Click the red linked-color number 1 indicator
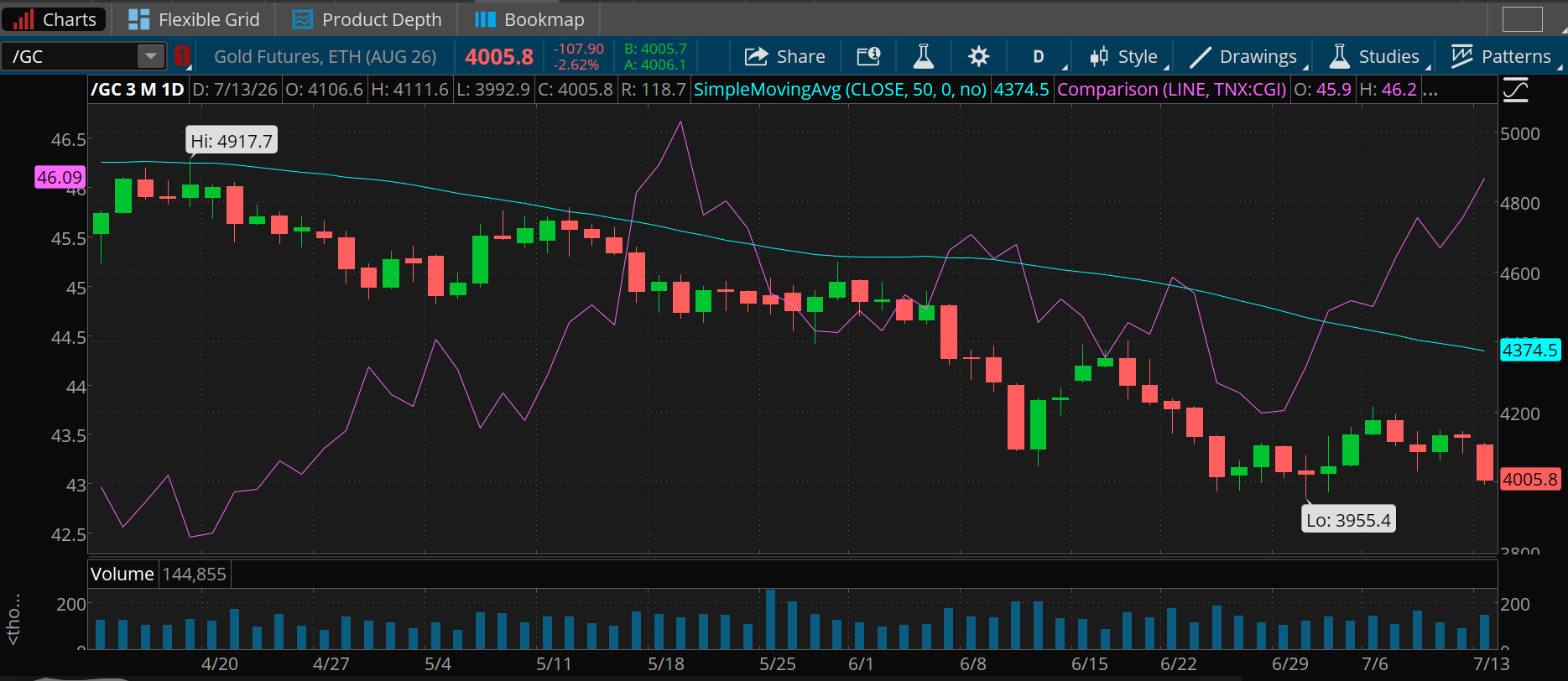The width and height of the screenshot is (1568, 681). pyautogui.click(x=182, y=56)
